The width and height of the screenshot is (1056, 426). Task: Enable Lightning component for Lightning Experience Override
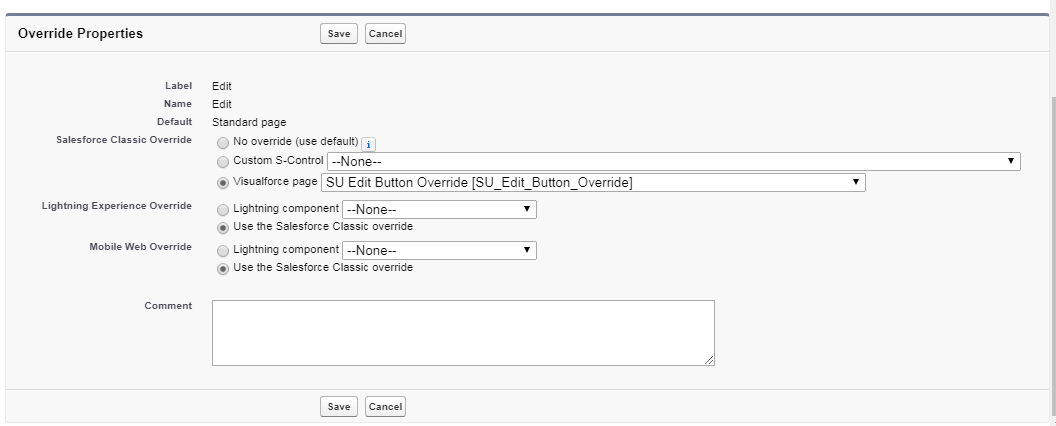(223, 209)
